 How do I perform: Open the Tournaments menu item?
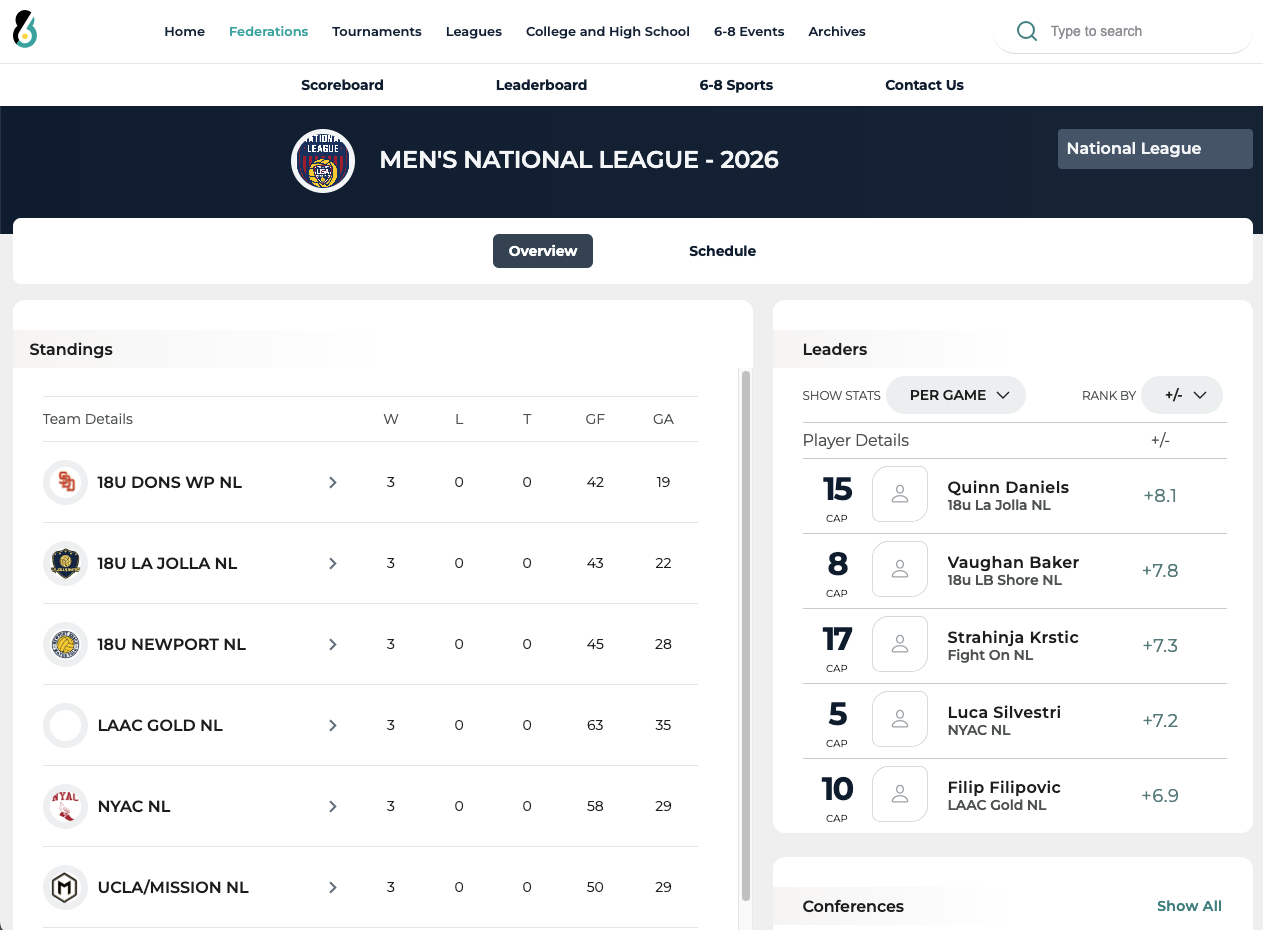click(x=377, y=31)
